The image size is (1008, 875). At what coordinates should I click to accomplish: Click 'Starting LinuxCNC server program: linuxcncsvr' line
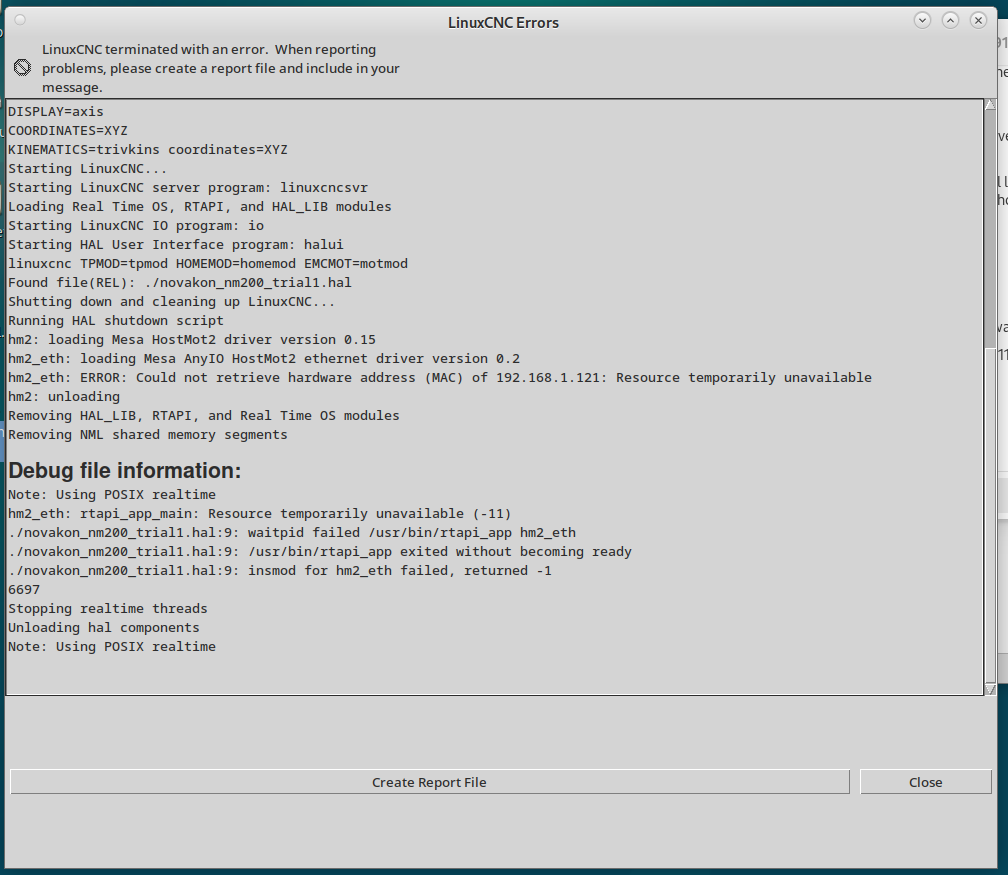point(188,188)
